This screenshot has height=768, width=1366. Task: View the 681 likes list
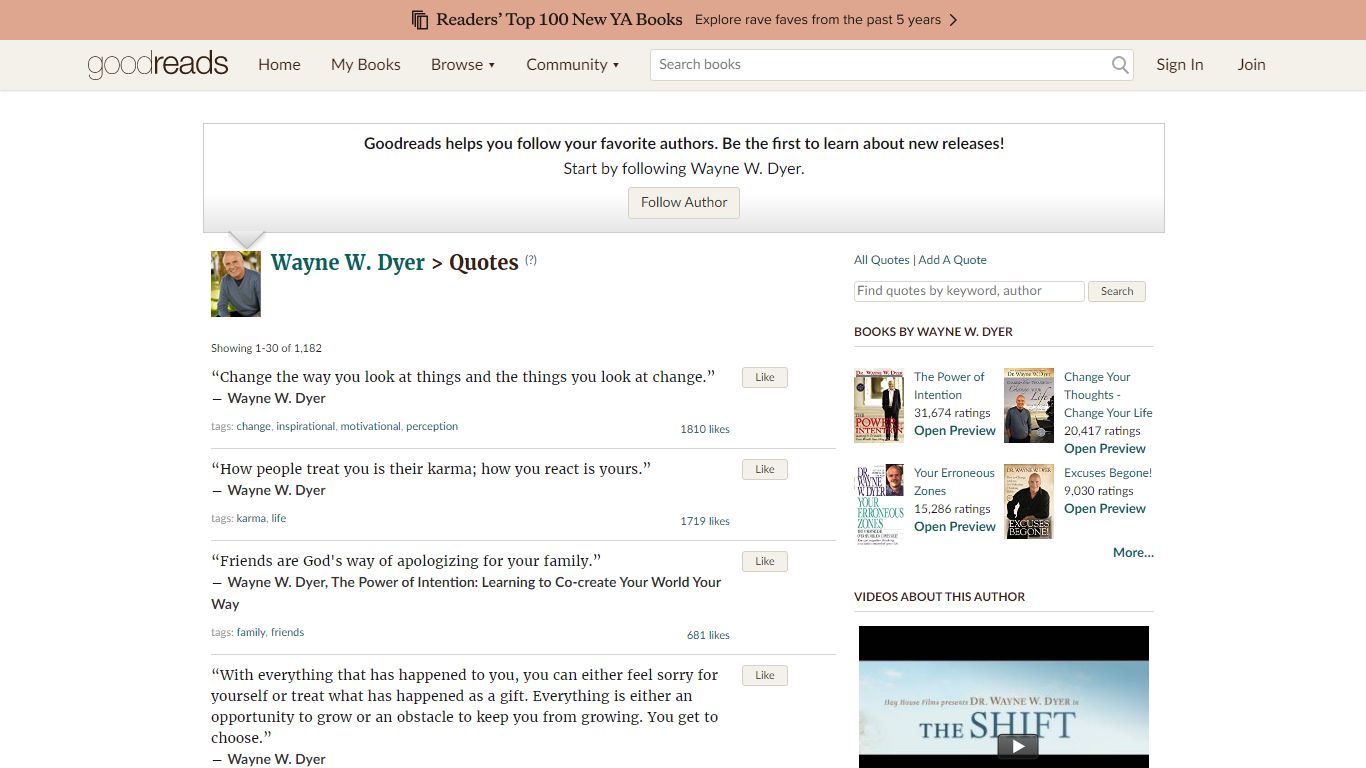coord(708,635)
